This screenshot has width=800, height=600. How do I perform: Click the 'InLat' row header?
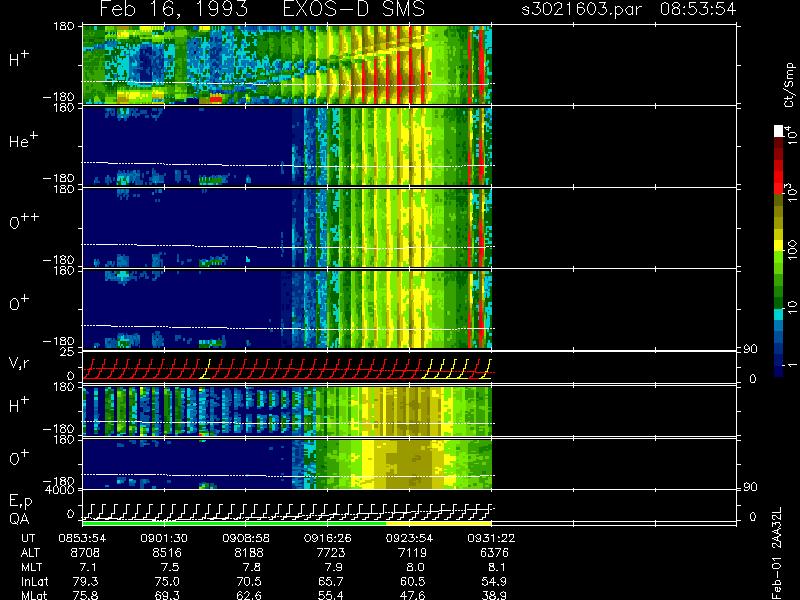tap(34, 581)
